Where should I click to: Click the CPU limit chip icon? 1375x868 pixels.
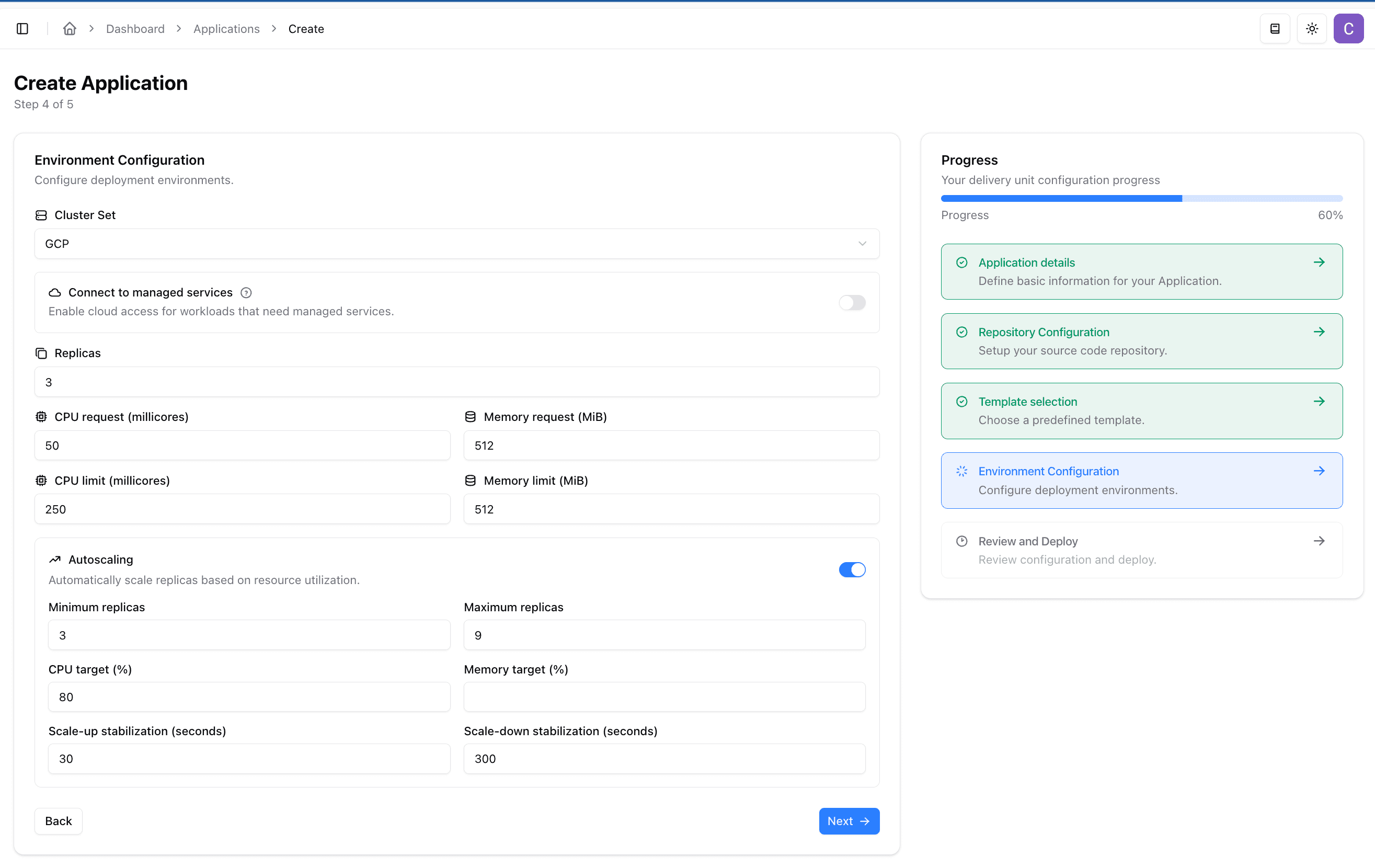click(41, 481)
